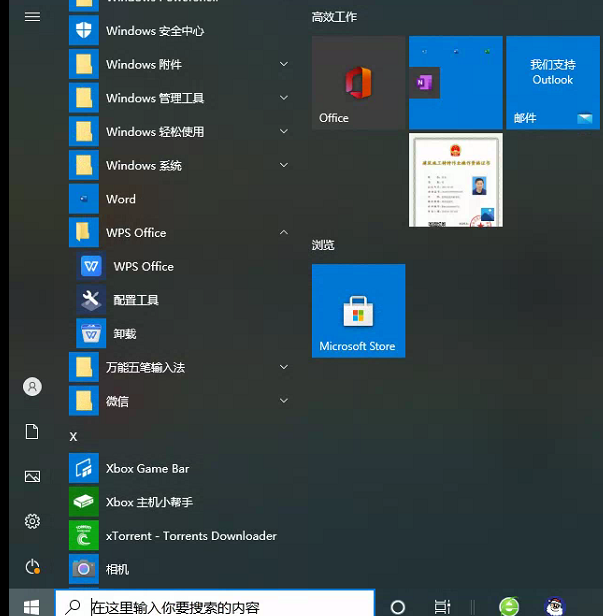Click the Word label text
Image resolution: width=603 pixels, height=616 pixels.
coord(121,199)
